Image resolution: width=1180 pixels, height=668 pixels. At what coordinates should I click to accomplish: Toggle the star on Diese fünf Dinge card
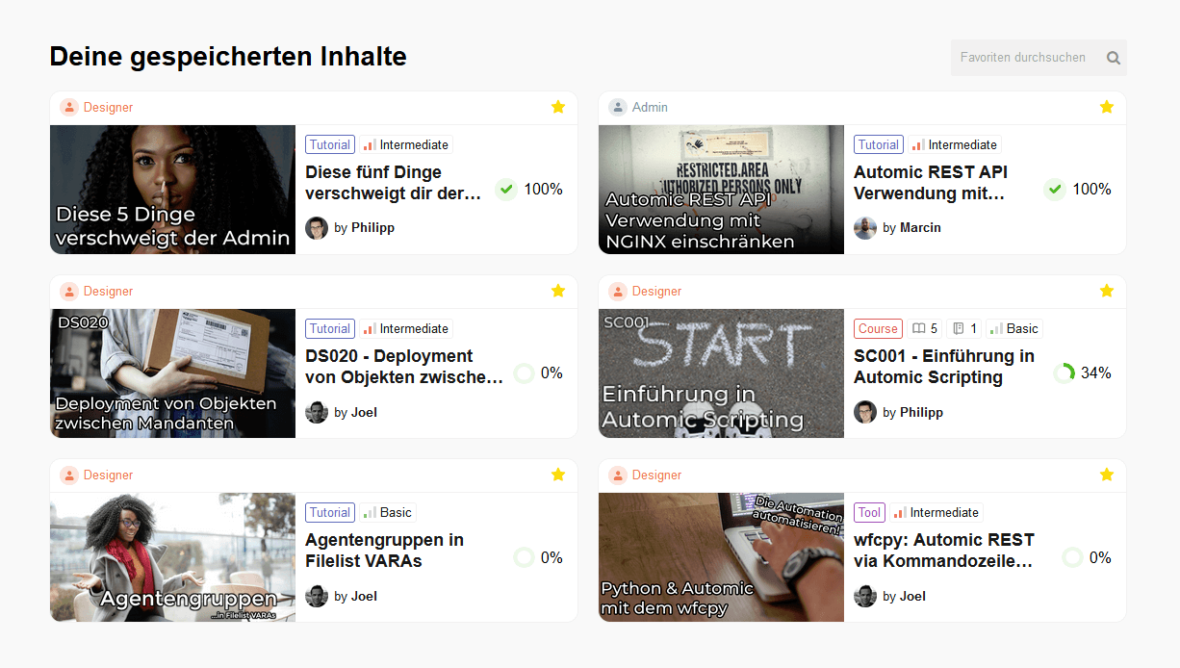tap(558, 107)
